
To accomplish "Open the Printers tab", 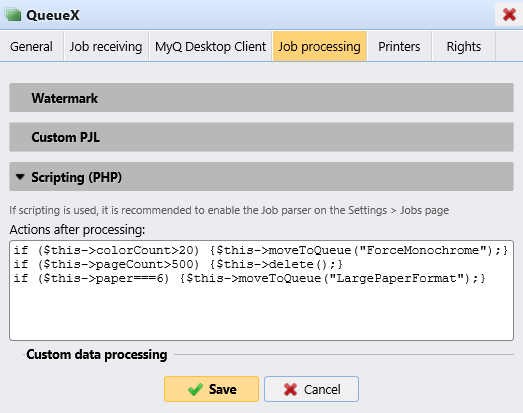I will coord(399,46).
